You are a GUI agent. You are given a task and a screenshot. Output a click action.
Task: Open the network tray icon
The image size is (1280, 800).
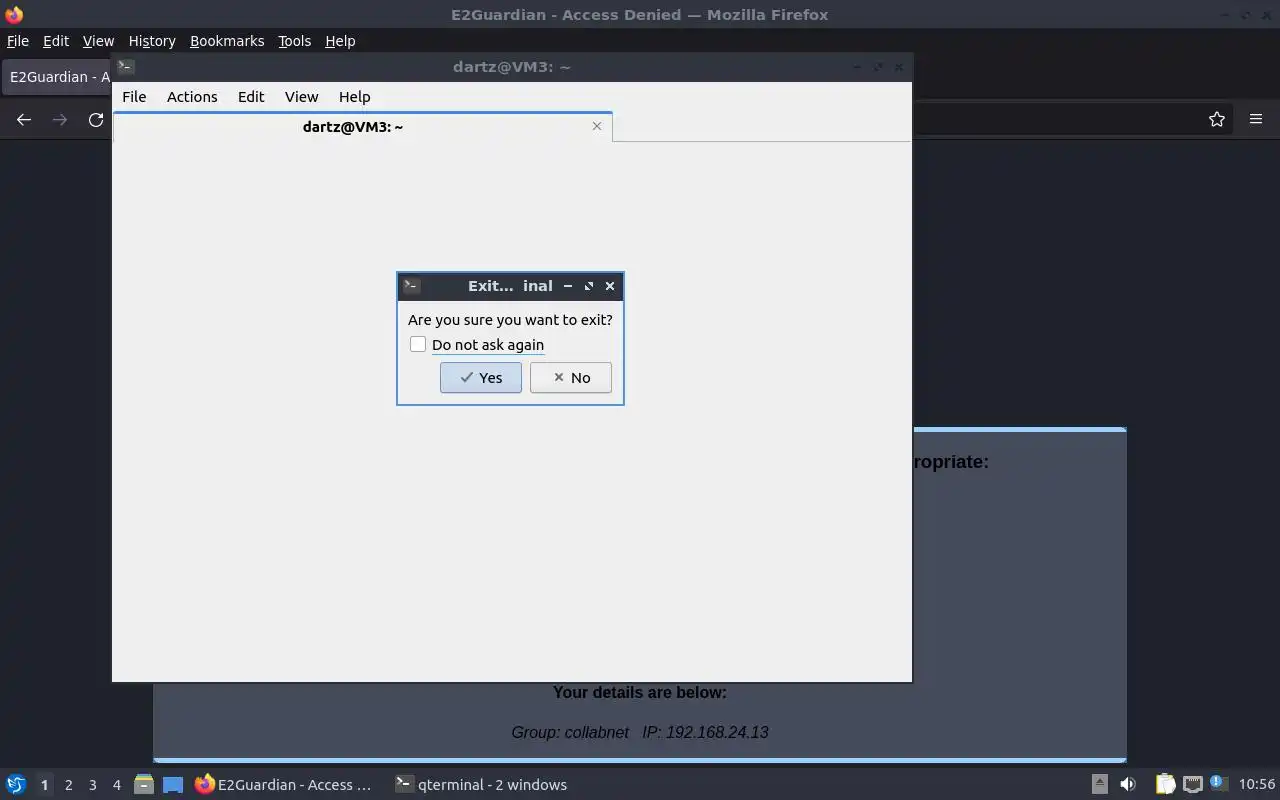(1192, 784)
